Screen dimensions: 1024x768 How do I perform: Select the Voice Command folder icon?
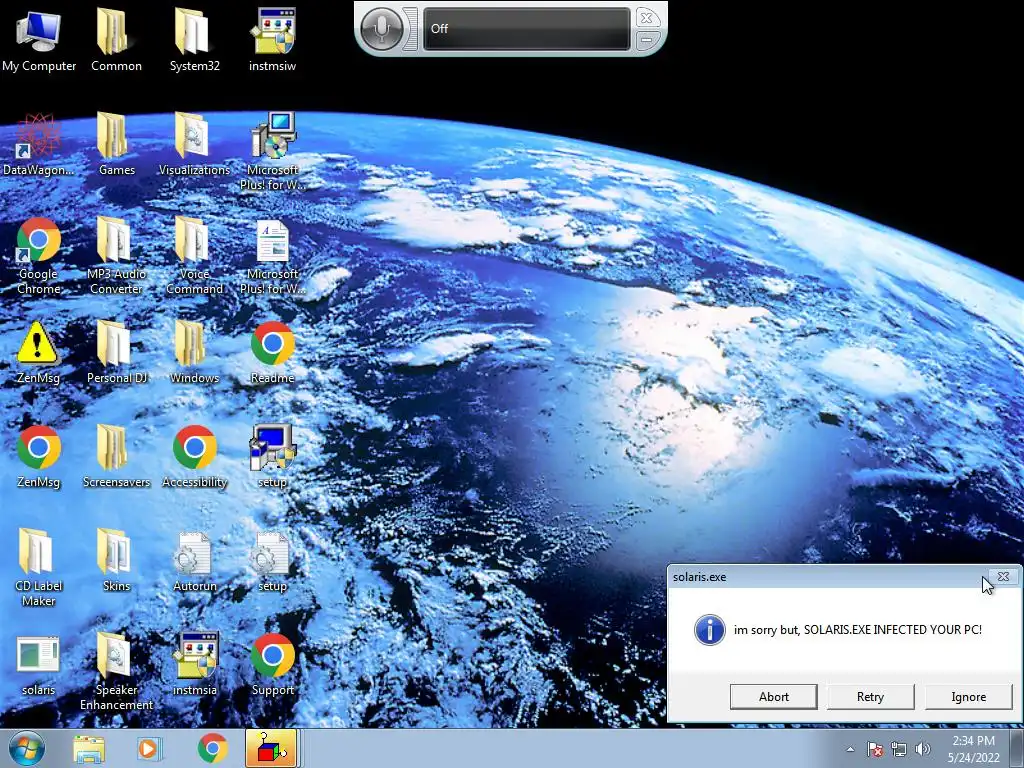pyautogui.click(x=195, y=255)
